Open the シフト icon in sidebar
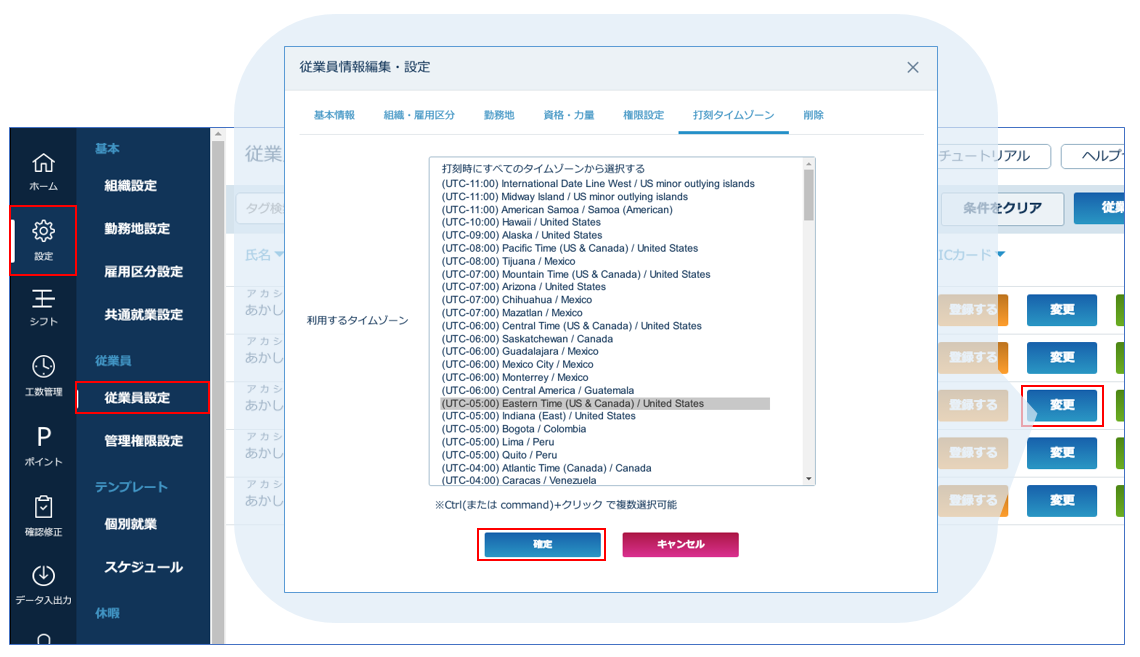 coord(43,307)
